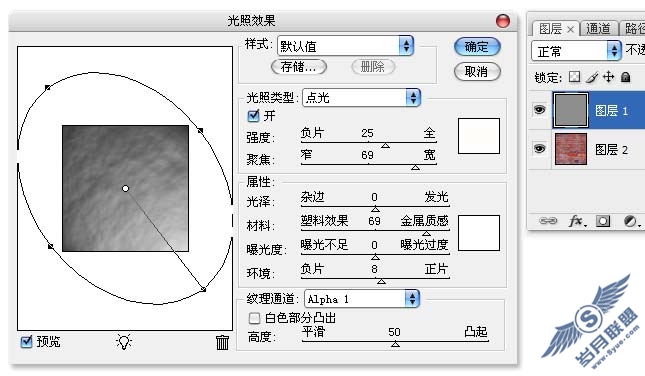The image size is (645, 376).
Task: Close the 光照效果 dialog with red button
Action: click(503, 21)
